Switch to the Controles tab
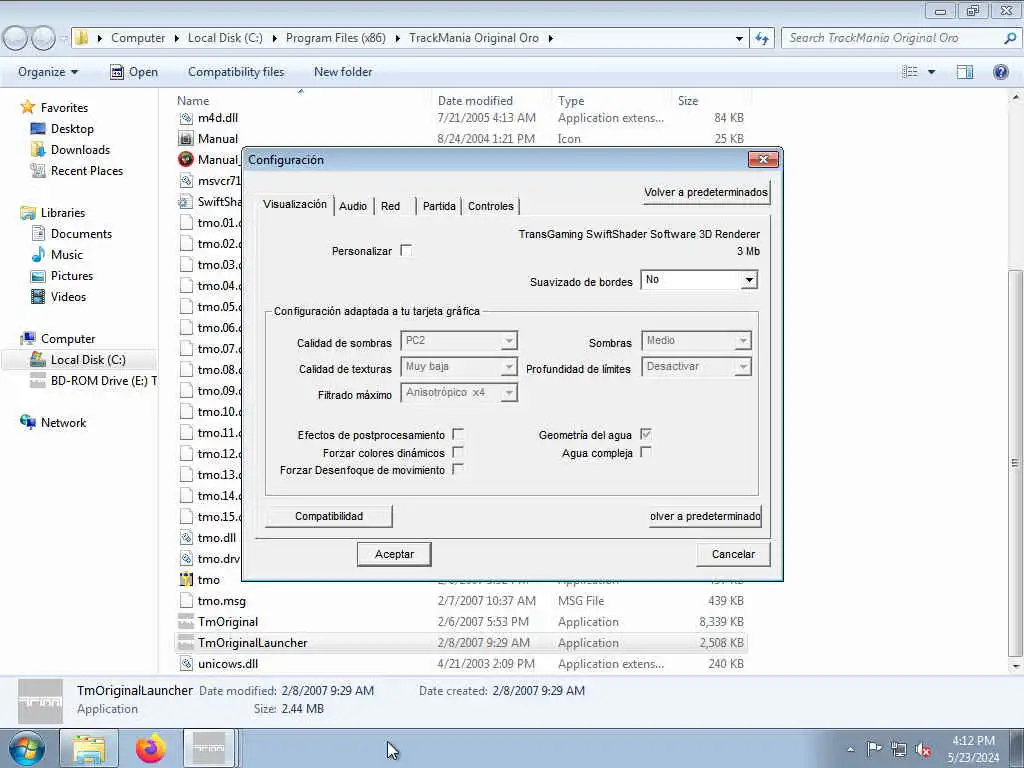 (x=490, y=206)
